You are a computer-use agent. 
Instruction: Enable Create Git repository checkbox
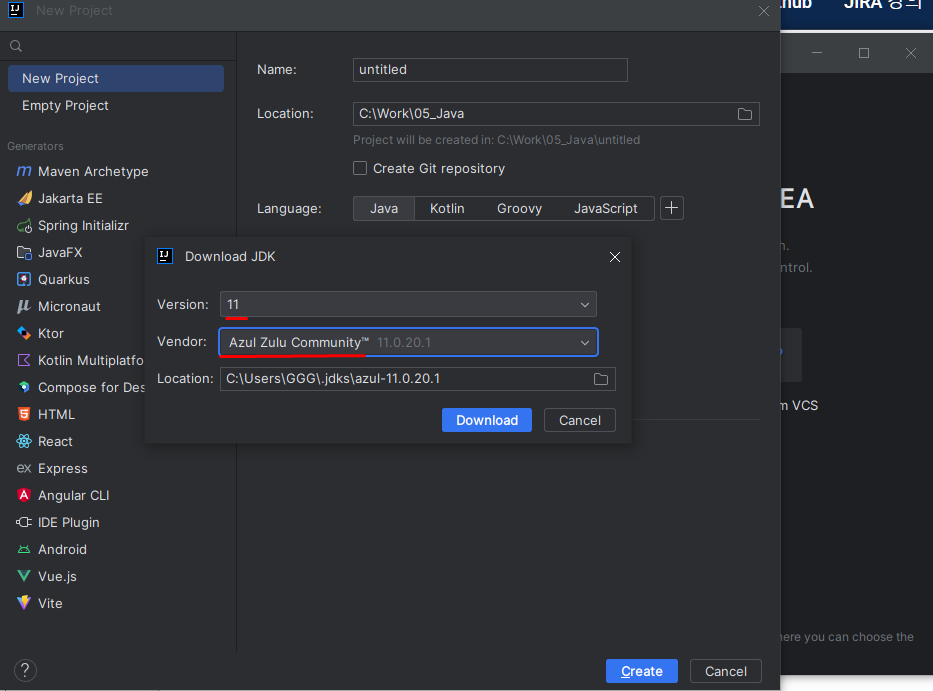(x=360, y=168)
